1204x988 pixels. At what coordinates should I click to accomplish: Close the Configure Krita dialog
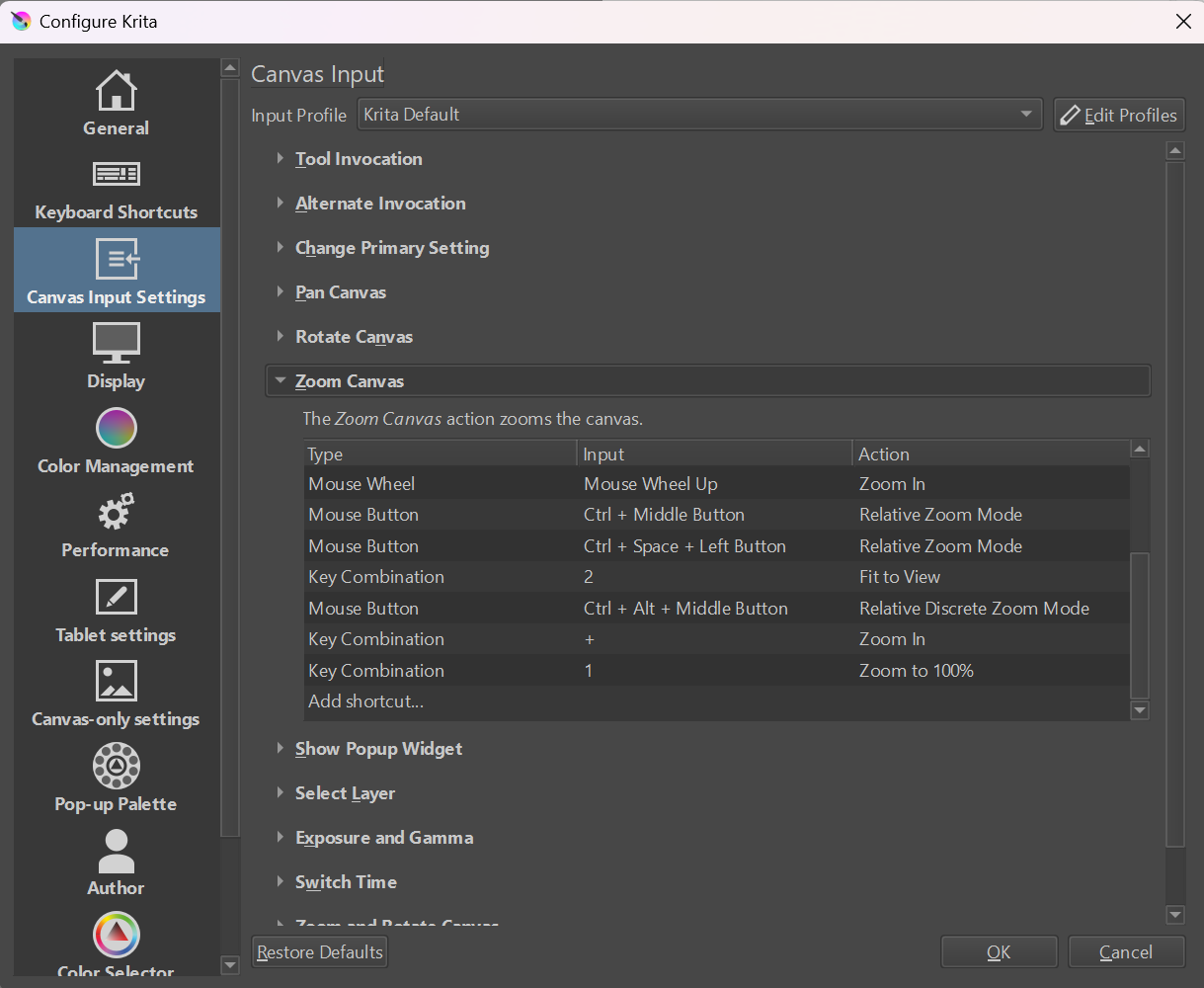click(1183, 21)
